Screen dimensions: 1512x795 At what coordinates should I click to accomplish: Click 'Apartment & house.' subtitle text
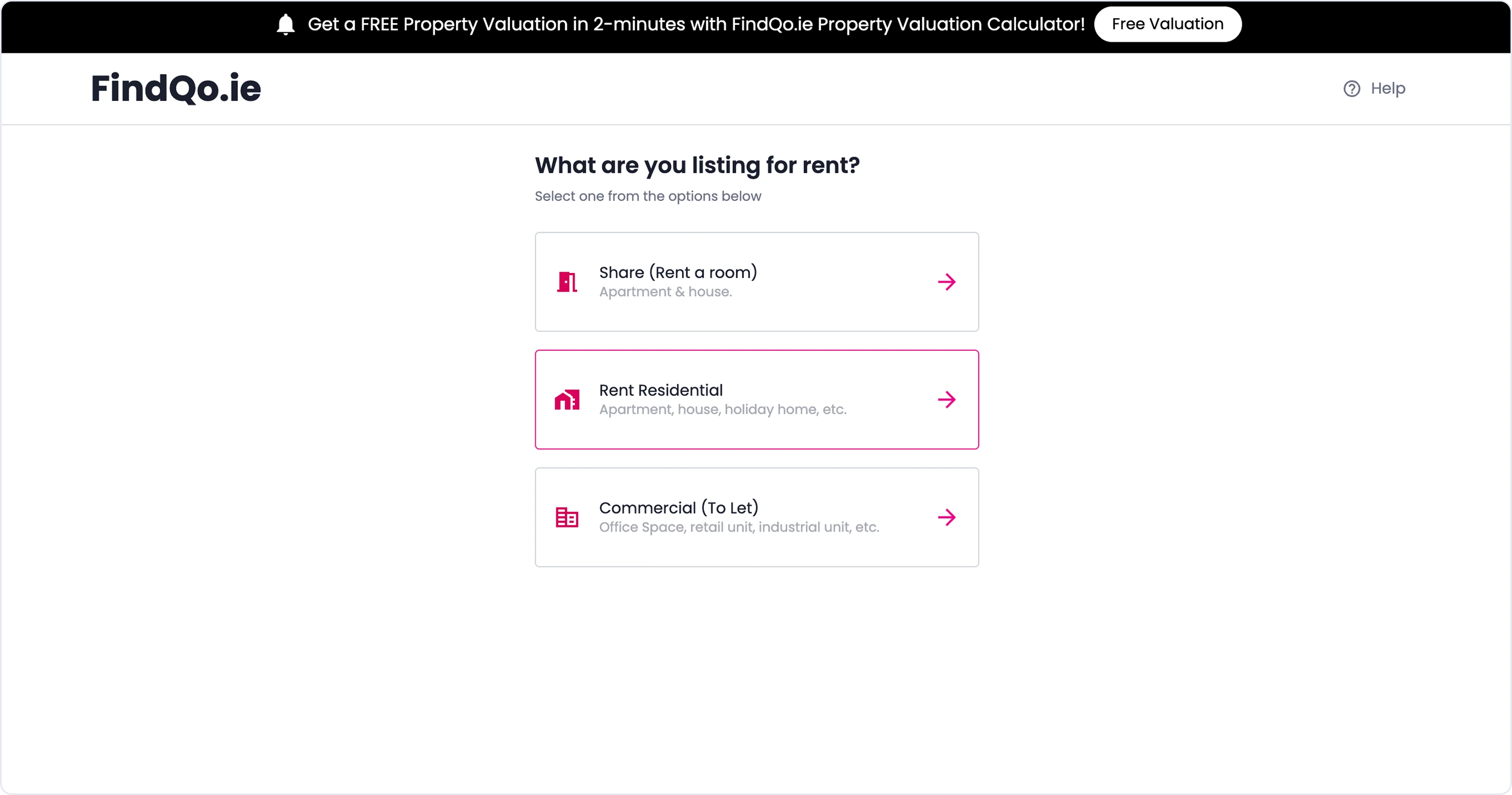[x=665, y=292]
